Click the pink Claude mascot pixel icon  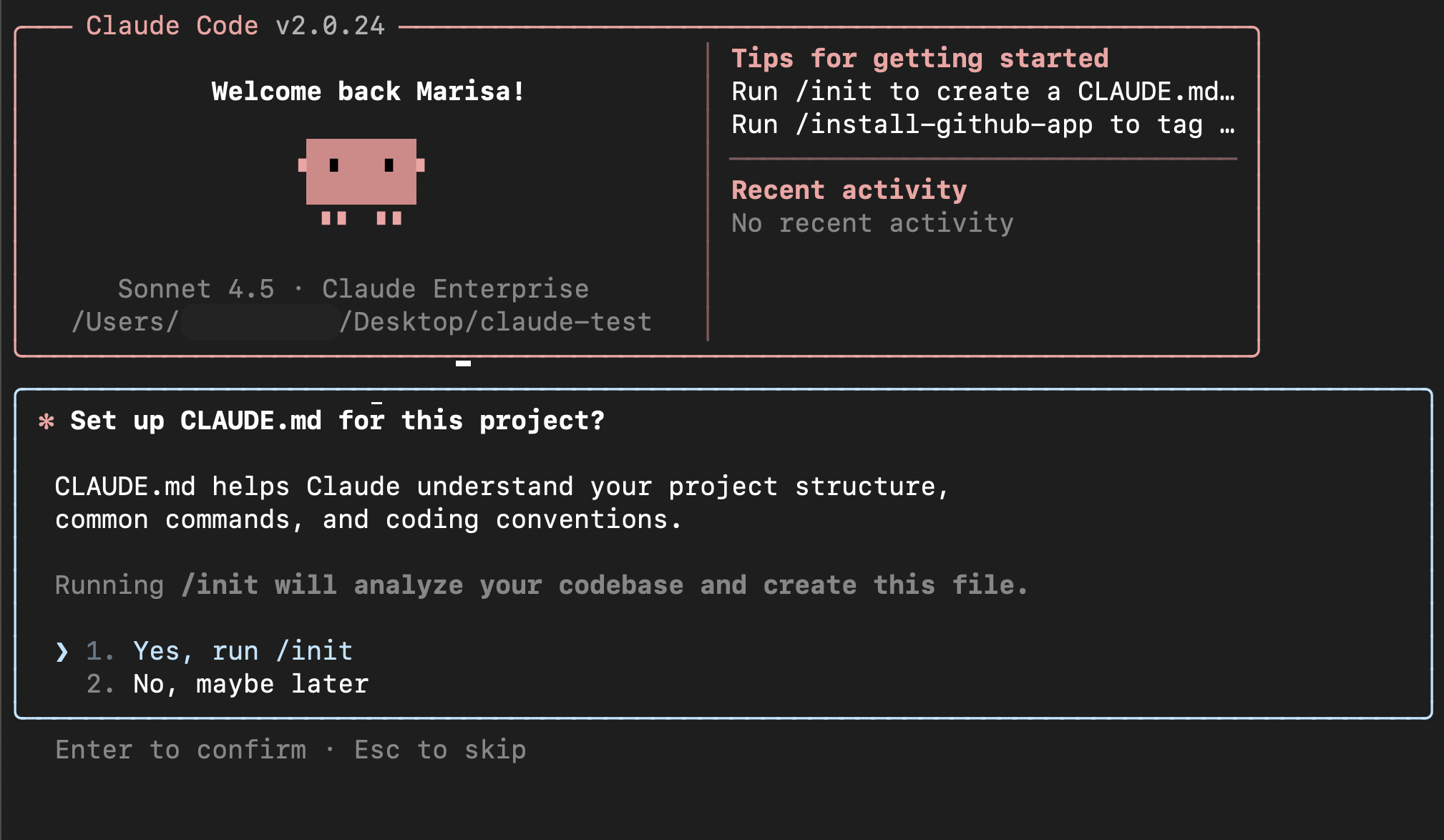[361, 180]
